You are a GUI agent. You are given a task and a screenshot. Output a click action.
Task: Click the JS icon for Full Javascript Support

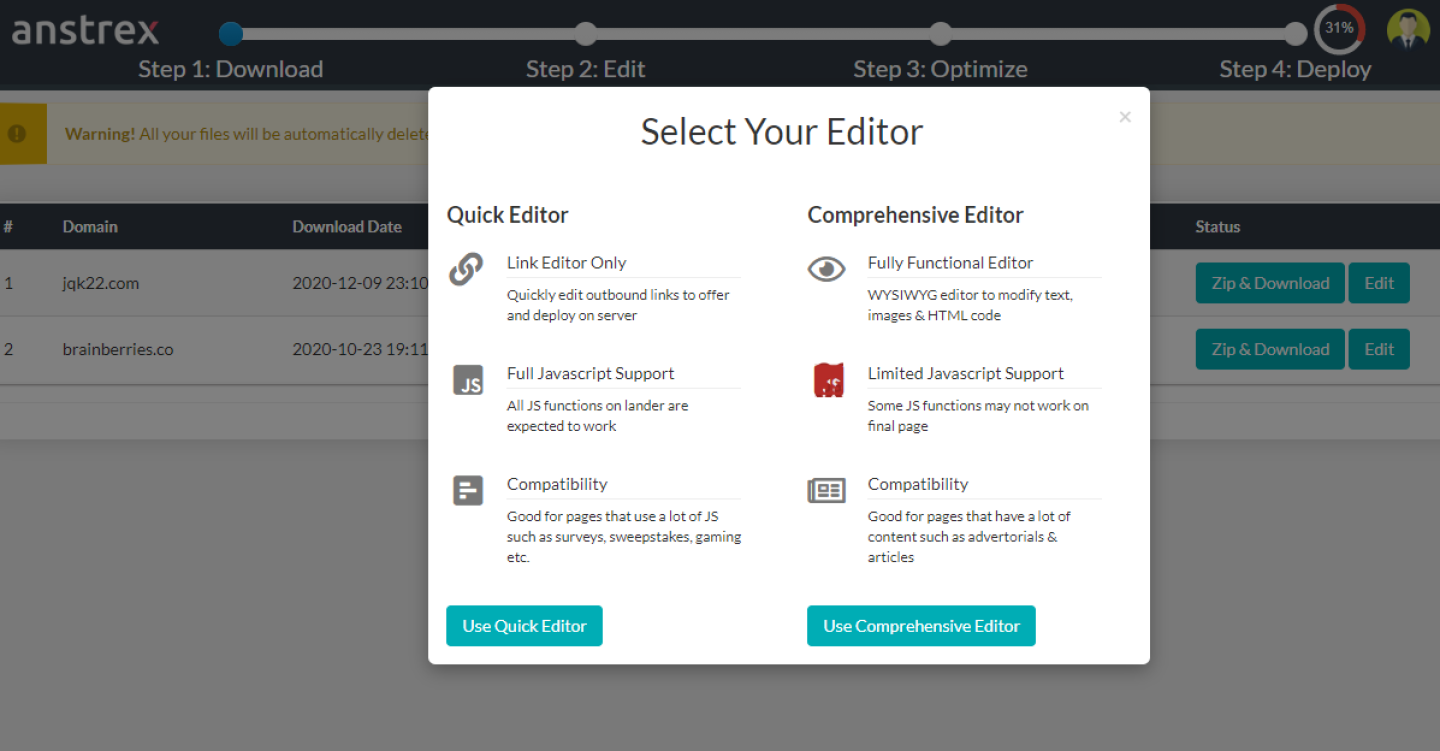click(468, 380)
